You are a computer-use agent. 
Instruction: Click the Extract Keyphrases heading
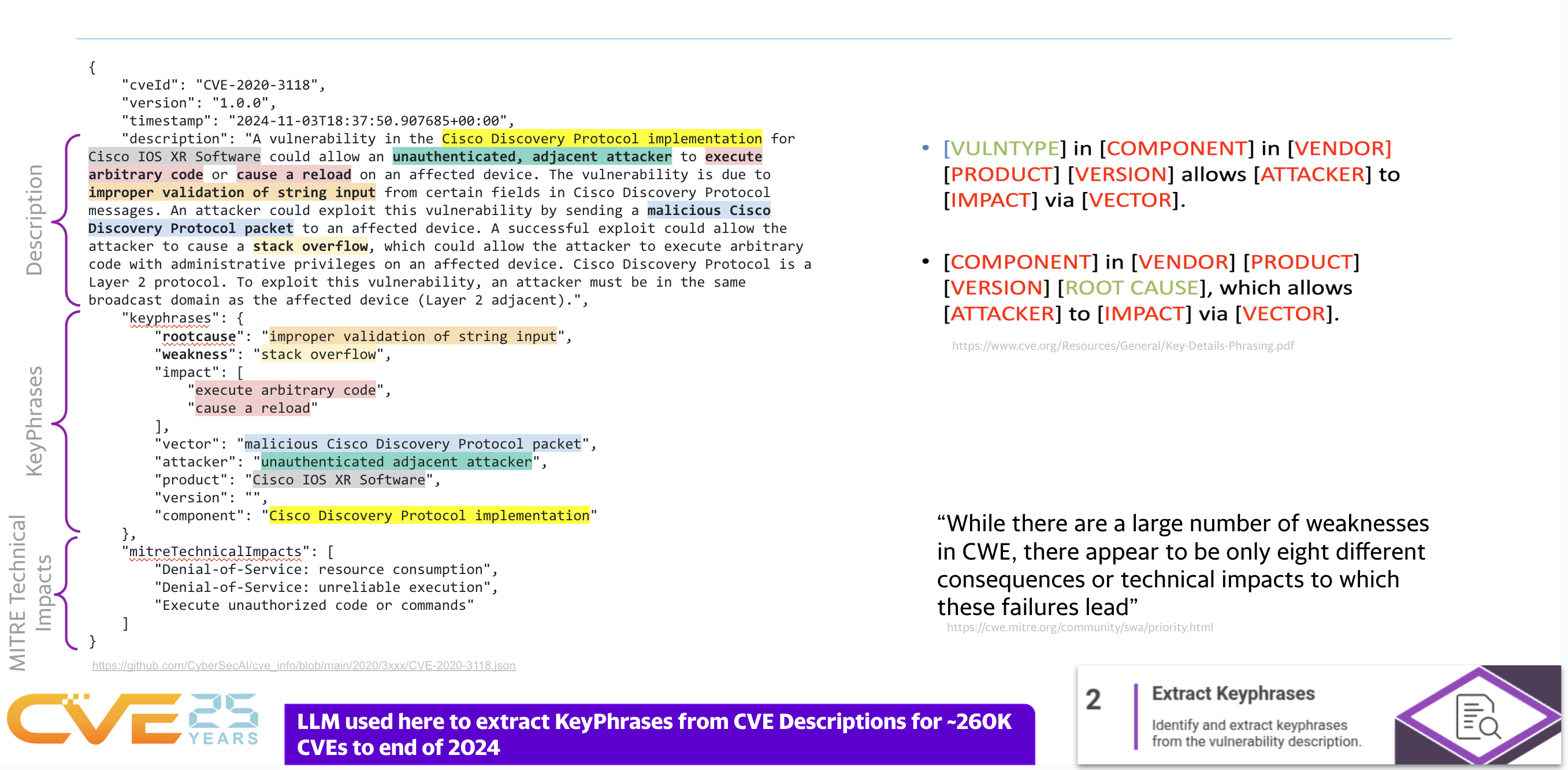(1233, 693)
